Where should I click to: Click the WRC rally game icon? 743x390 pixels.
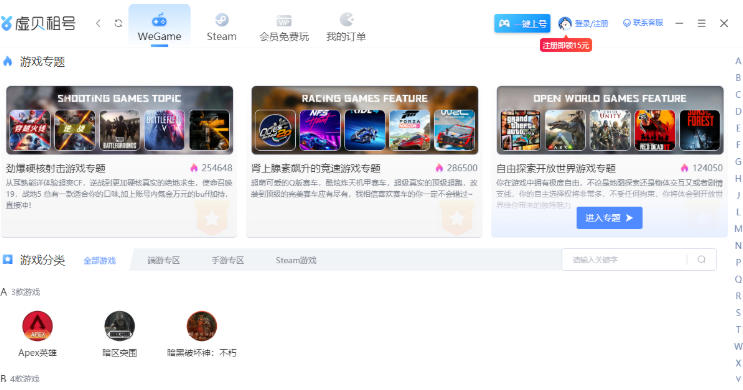tap(455, 130)
